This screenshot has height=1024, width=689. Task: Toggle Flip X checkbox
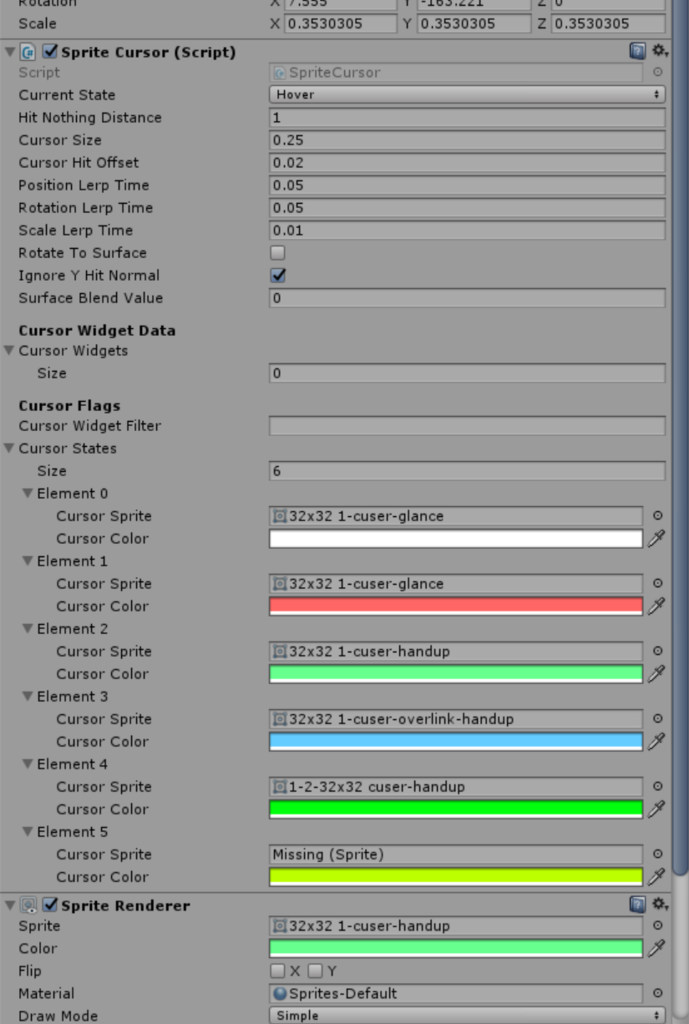point(278,970)
